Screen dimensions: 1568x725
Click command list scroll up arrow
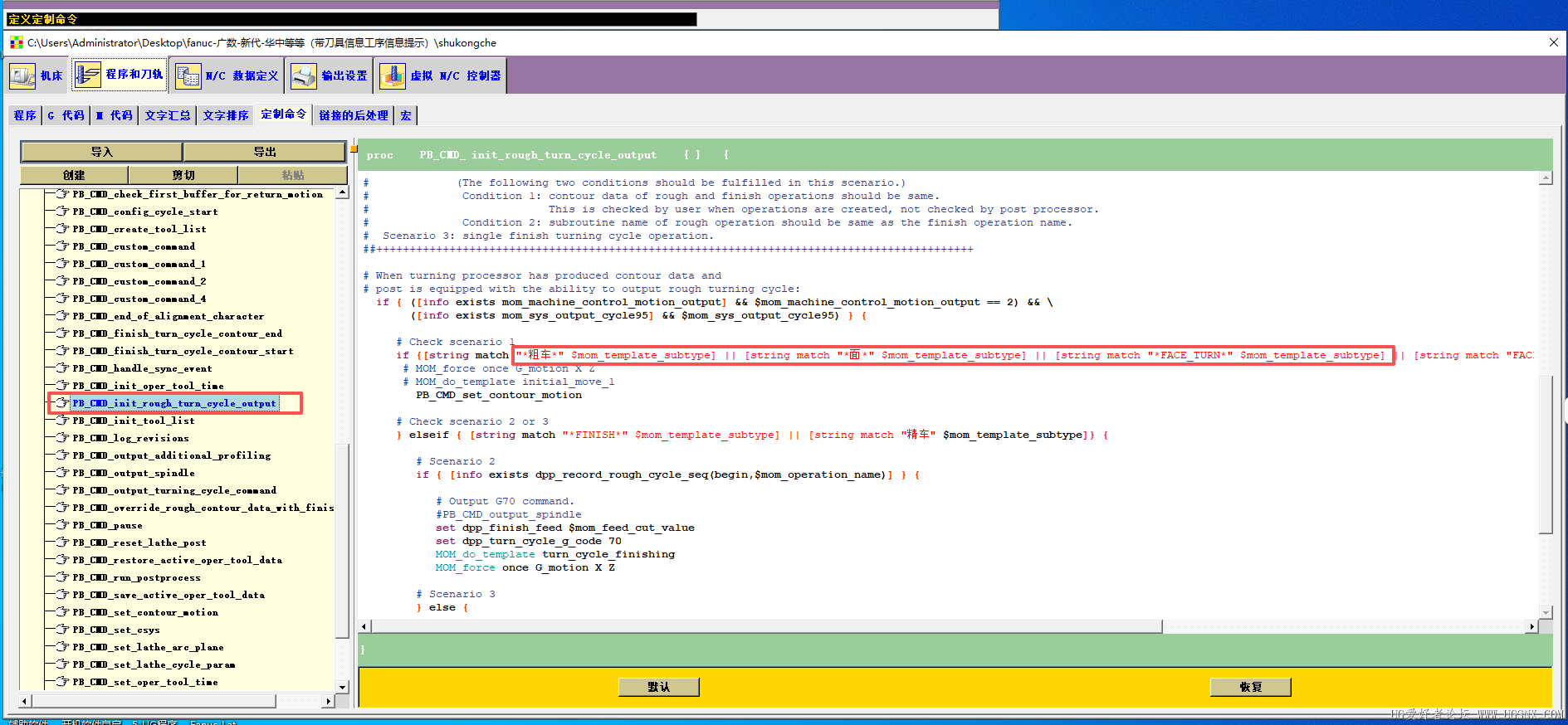(x=342, y=192)
